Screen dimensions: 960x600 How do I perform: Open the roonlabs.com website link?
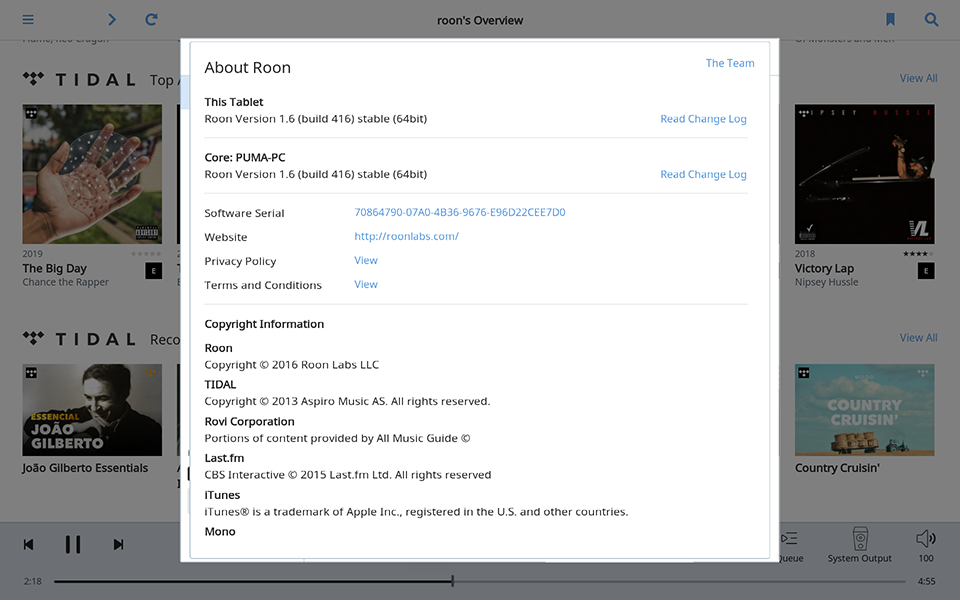pos(407,236)
